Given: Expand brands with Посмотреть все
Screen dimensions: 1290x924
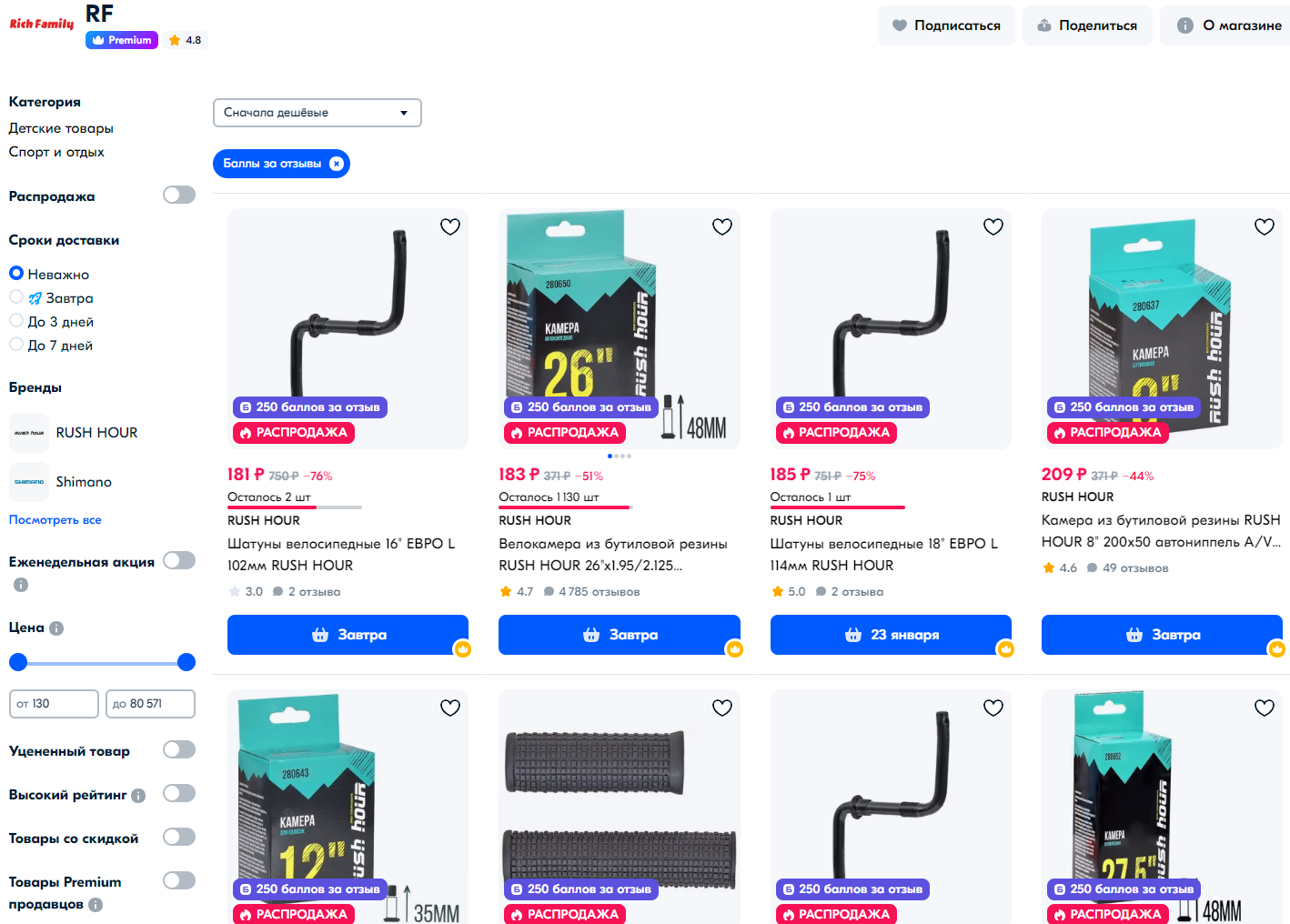Looking at the screenshot, I should click(55, 520).
